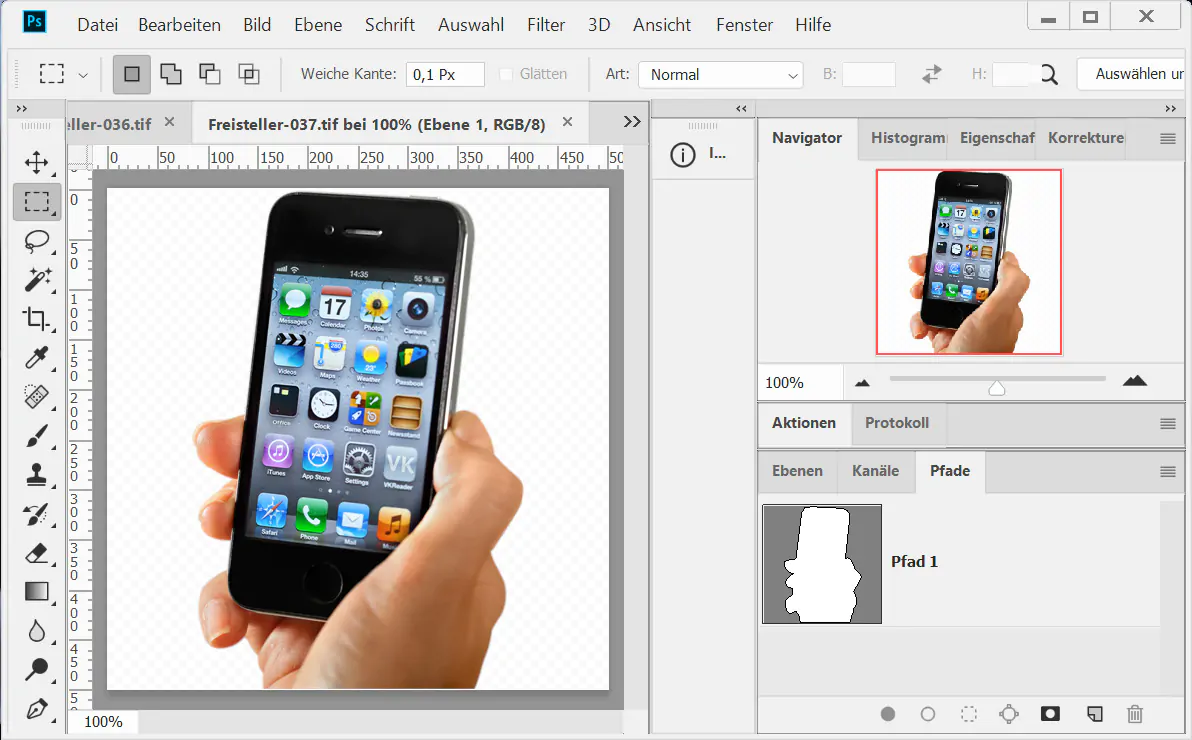Select the Crop tool

[37, 319]
